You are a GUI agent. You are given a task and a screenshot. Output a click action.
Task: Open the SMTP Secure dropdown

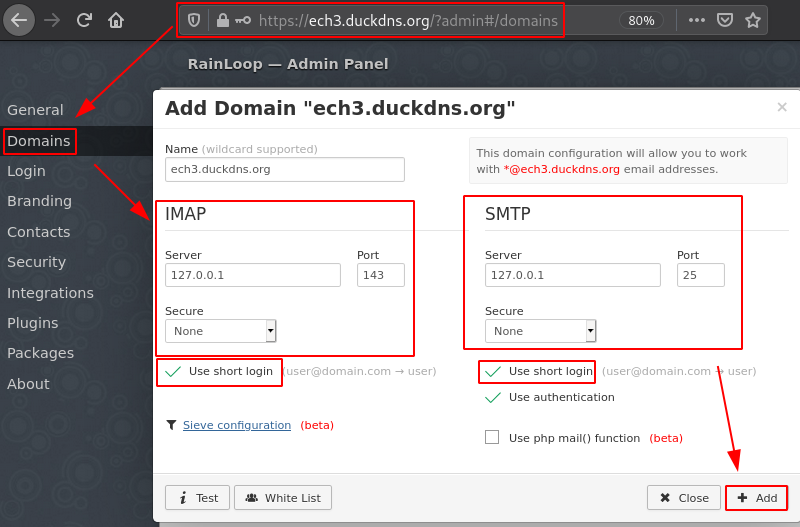click(x=540, y=331)
